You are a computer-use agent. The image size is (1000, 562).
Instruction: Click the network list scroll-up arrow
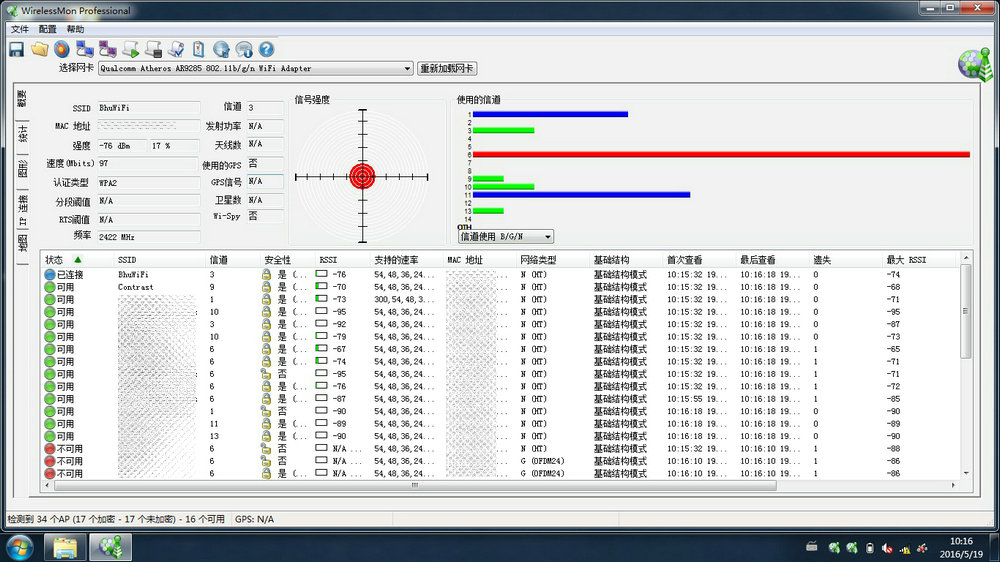click(966, 258)
